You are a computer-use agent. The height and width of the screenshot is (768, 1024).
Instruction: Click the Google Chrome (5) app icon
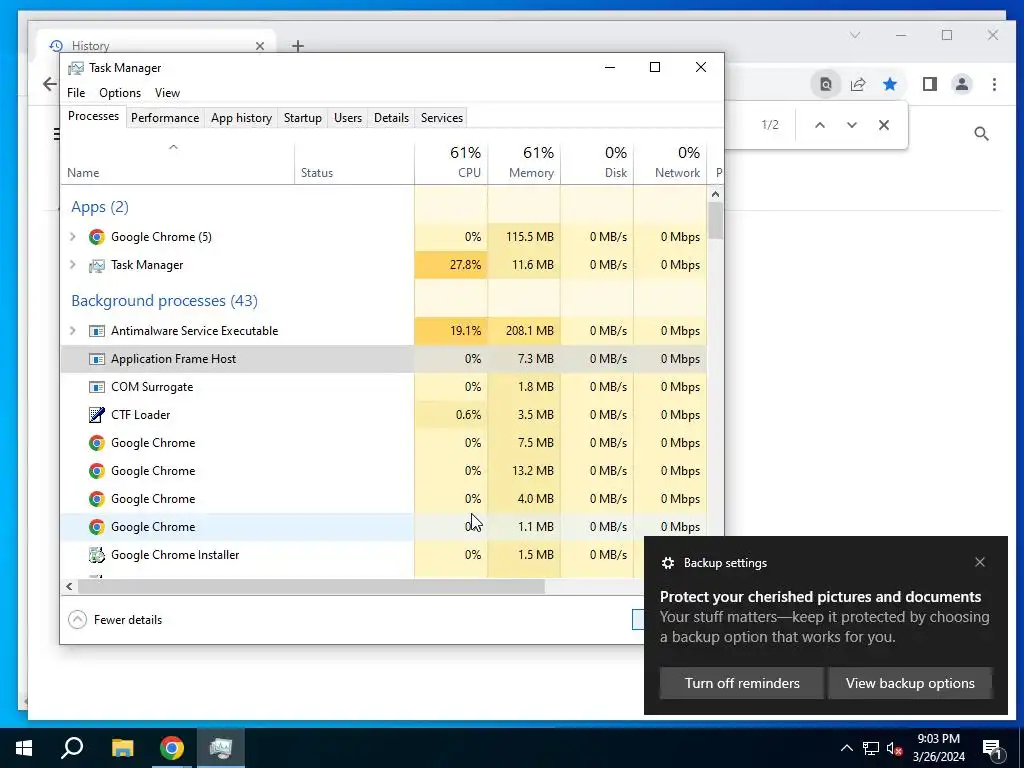(97, 237)
